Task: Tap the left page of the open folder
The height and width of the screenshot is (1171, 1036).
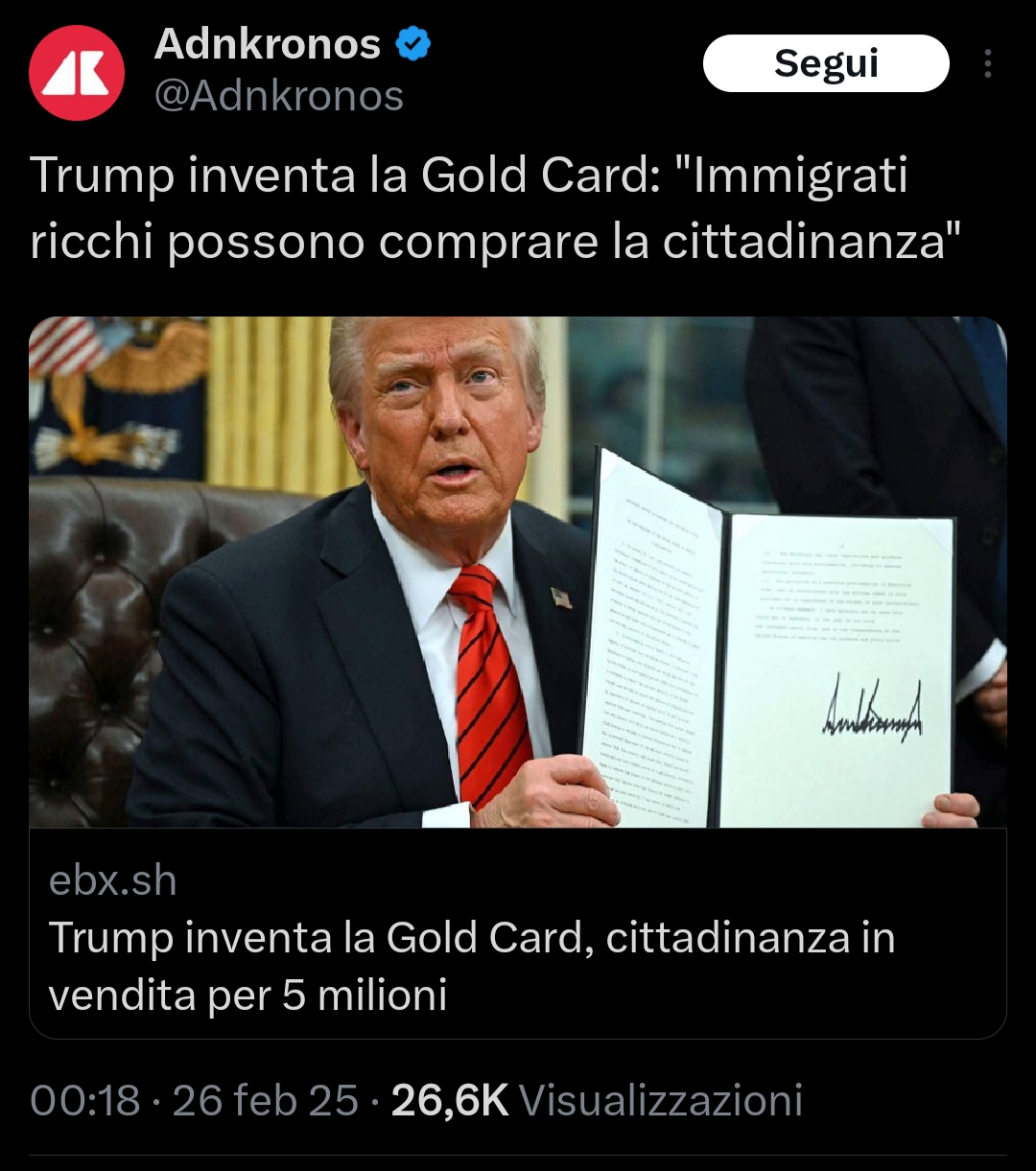Action: pos(651,638)
